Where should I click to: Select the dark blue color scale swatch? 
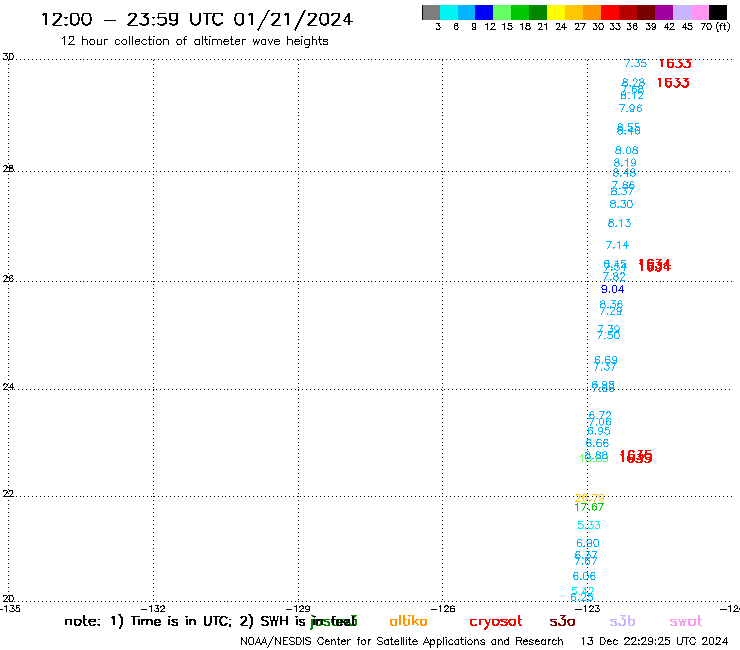[x=484, y=13]
